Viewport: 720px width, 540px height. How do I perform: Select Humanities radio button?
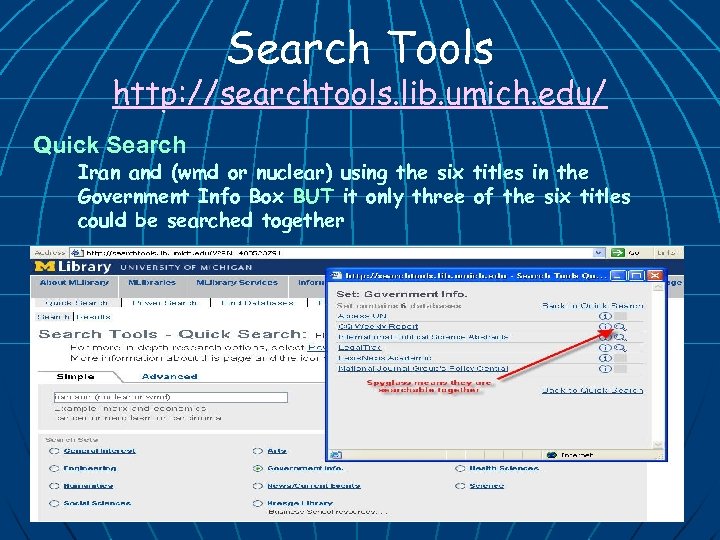coord(54,486)
